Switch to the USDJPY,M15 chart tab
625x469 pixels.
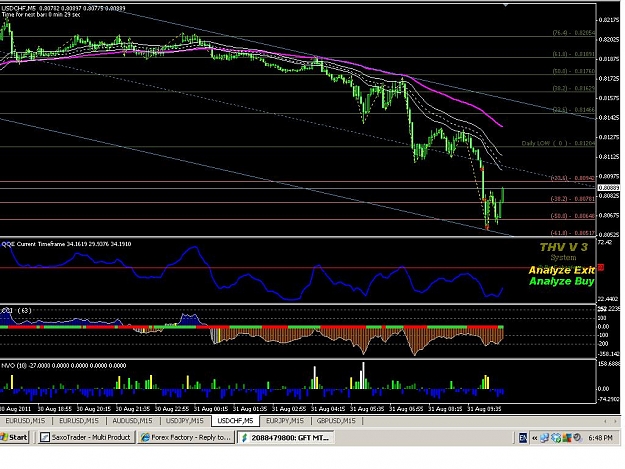(x=185, y=421)
